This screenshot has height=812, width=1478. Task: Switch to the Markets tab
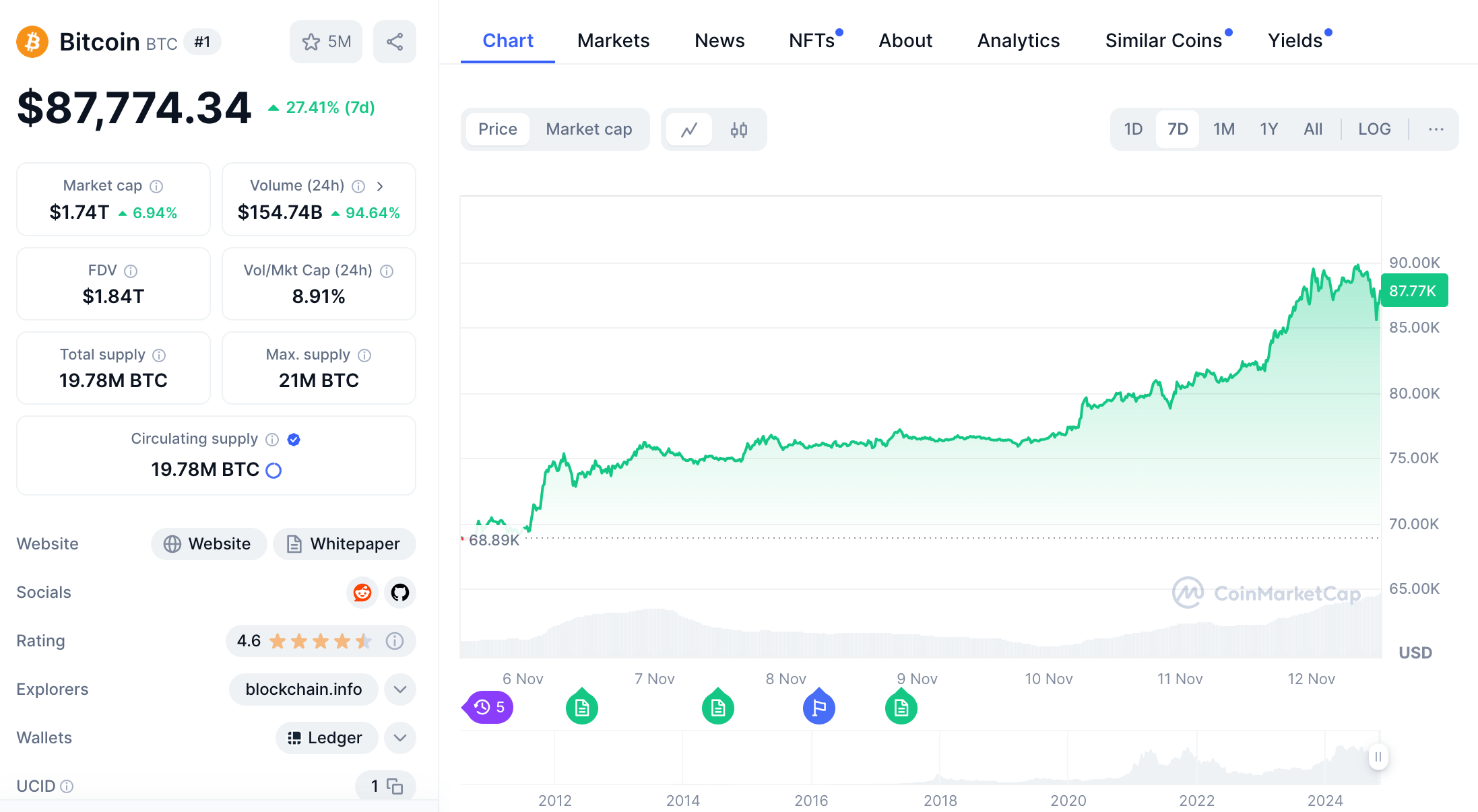coord(613,40)
